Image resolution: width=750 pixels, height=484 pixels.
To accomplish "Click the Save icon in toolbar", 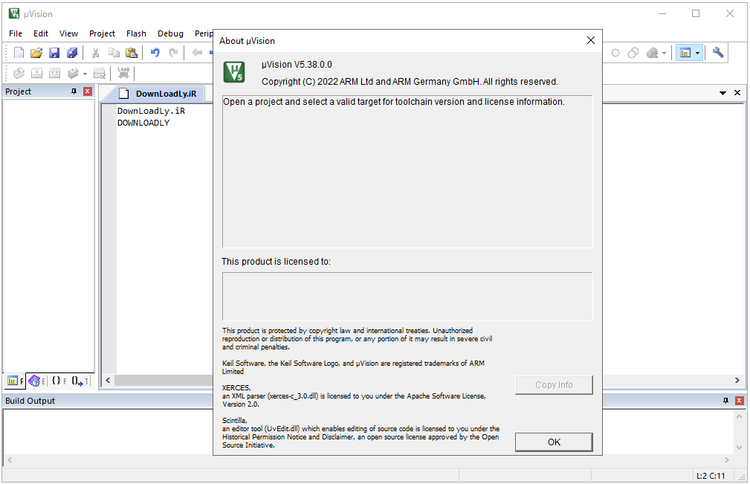I will tap(54, 53).
